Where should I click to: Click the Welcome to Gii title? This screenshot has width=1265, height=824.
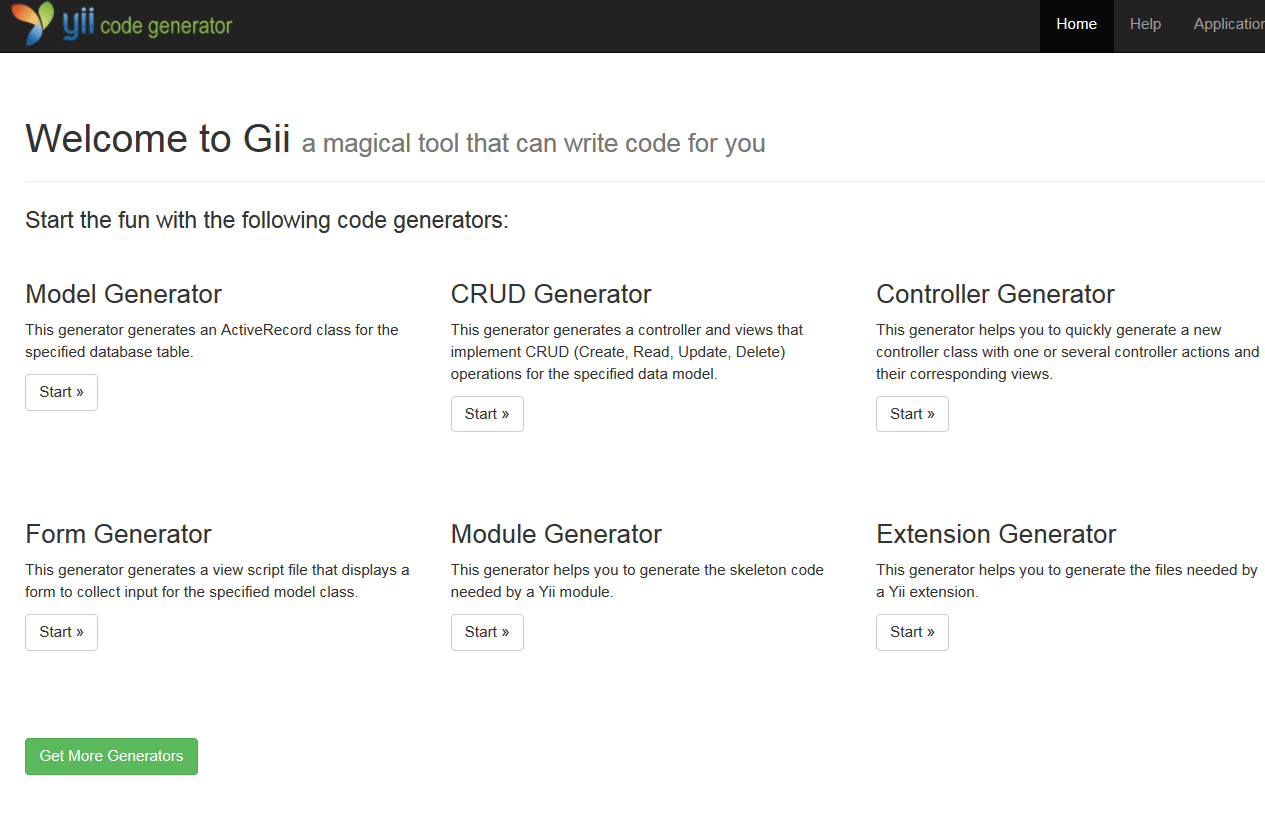tap(157, 139)
